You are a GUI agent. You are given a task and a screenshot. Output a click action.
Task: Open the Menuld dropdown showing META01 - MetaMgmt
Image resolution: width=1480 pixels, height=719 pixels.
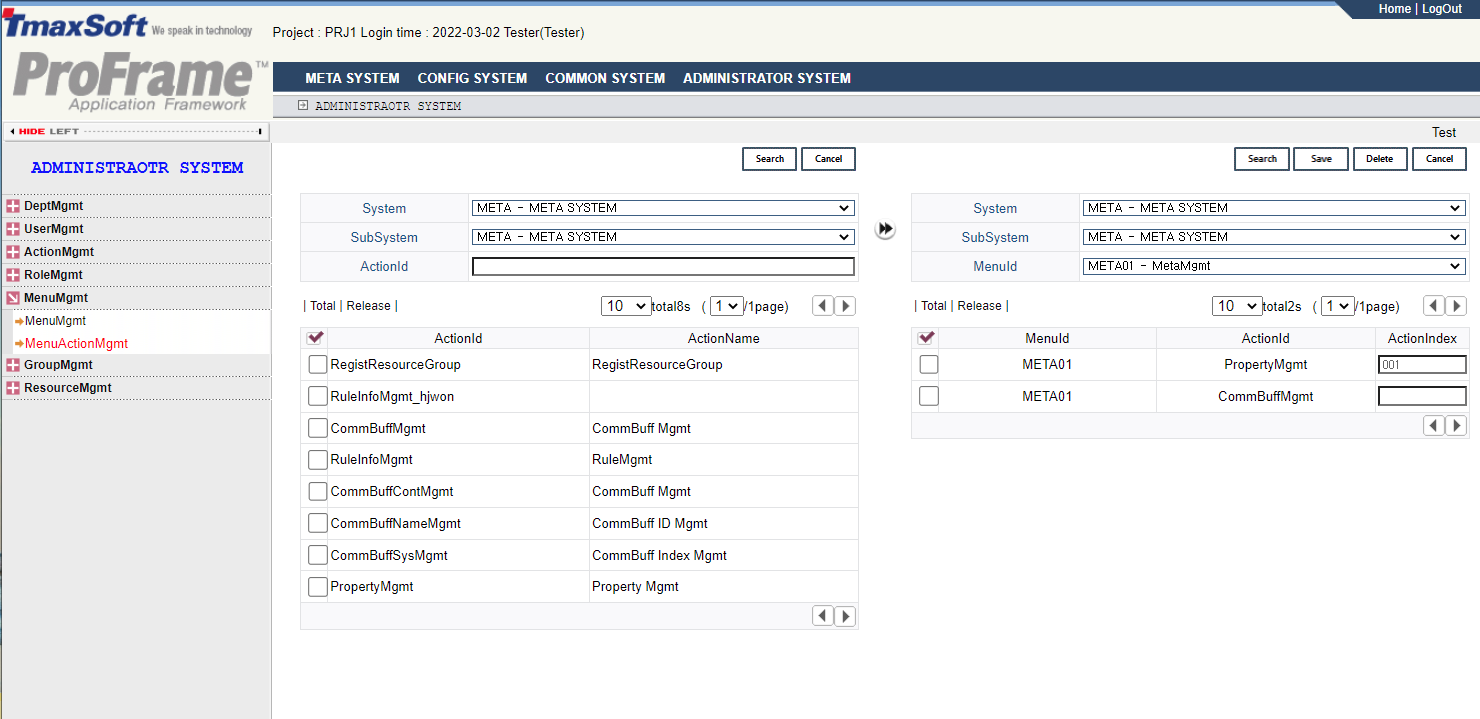pos(1274,266)
